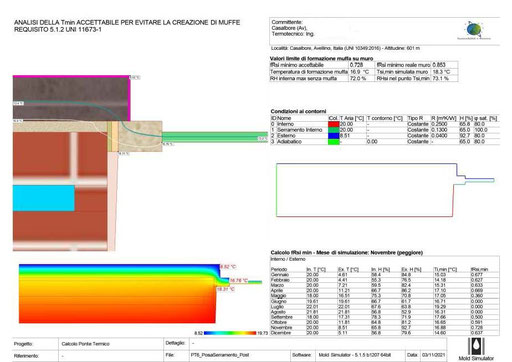Click the green window frame element
Screen dimensions: 512x362
(215, 137)
